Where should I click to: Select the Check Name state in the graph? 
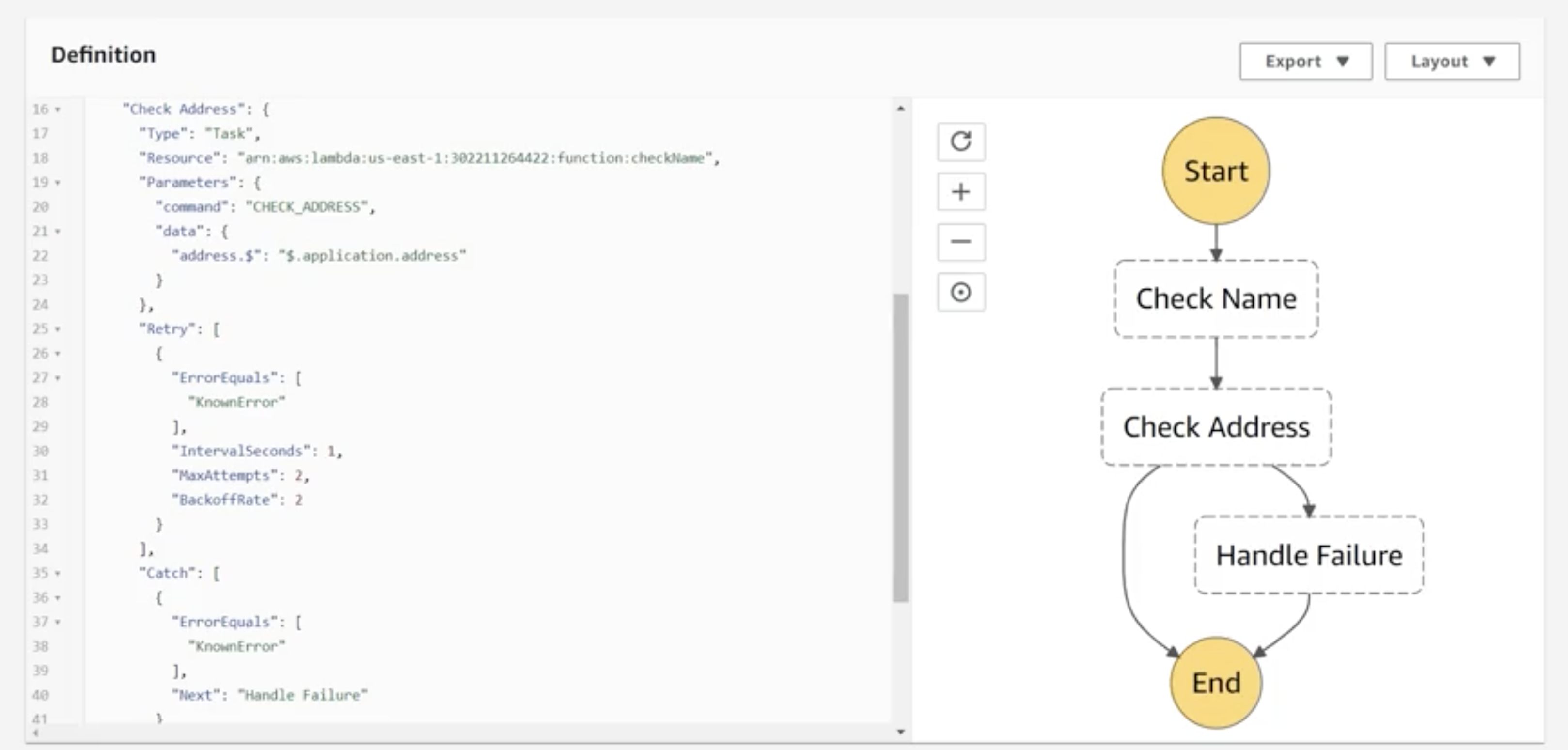coord(1216,298)
